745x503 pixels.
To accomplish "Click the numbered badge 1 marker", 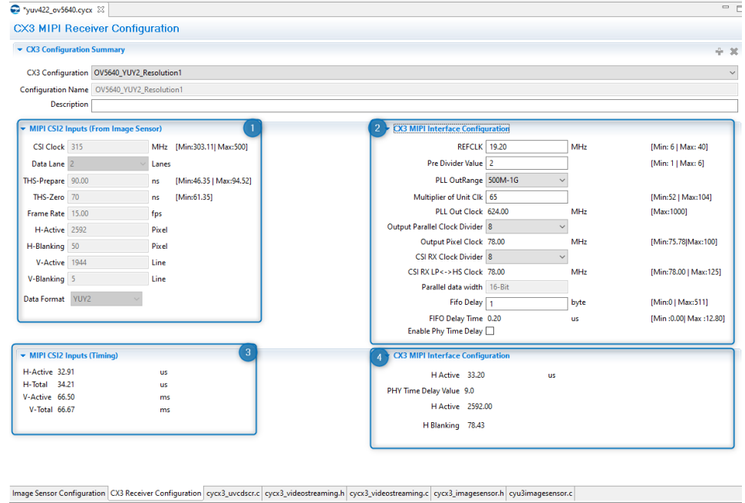I will [x=253, y=128].
